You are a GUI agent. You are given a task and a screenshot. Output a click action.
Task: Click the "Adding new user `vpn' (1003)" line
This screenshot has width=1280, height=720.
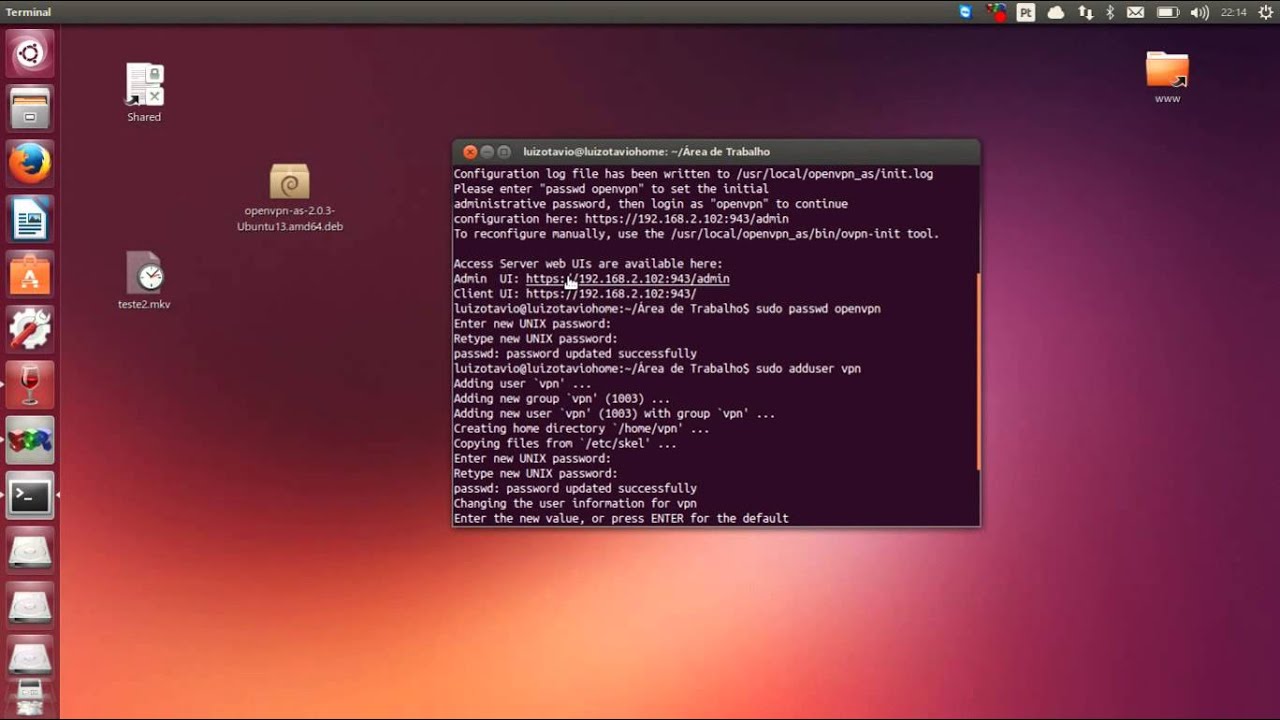pyautogui.click(x=614, y=414)
